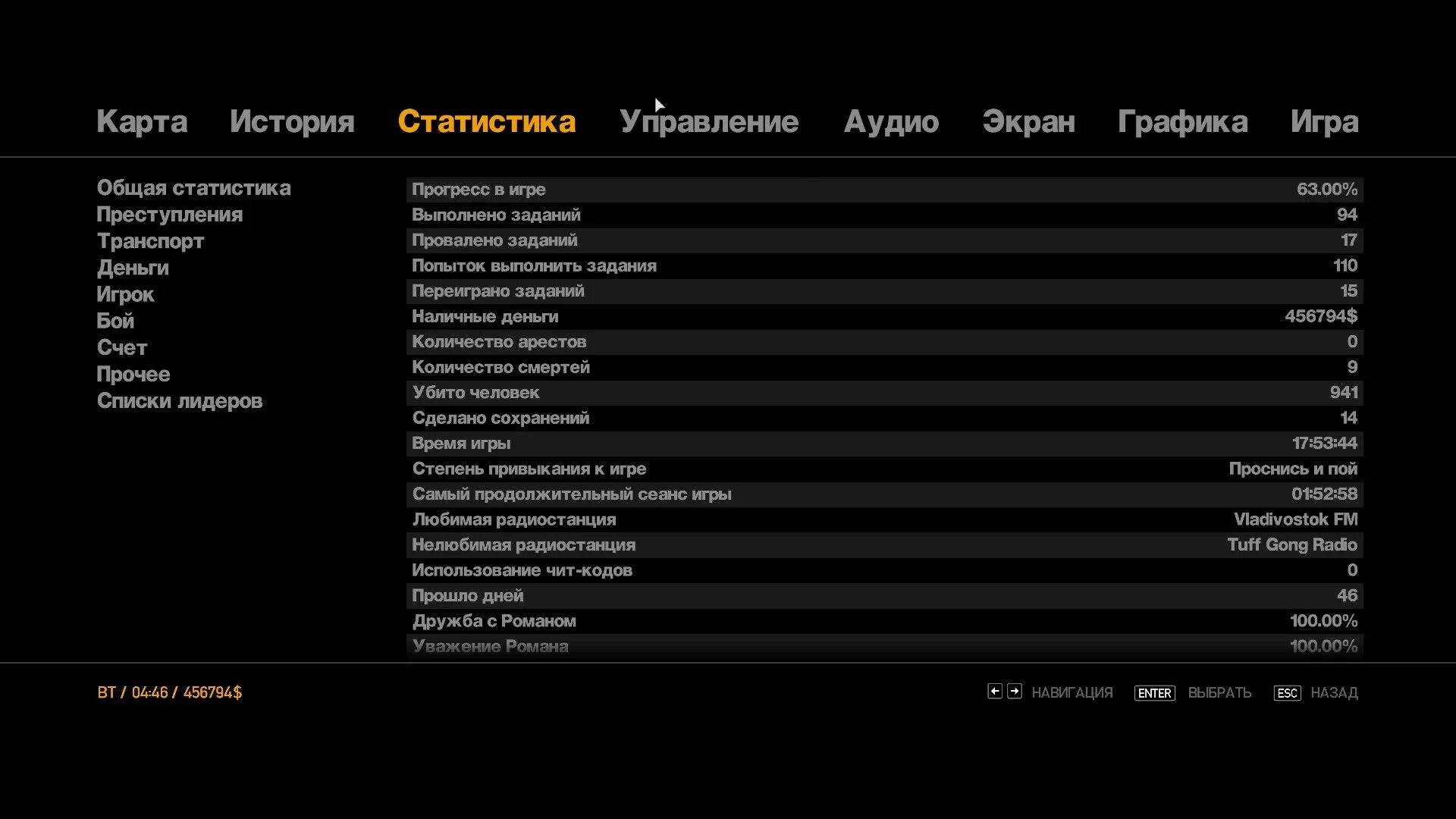Select the Прошло дней row
Viewport: 1456px width, 819px height.
pyautogui.click(x=884, y=596)
